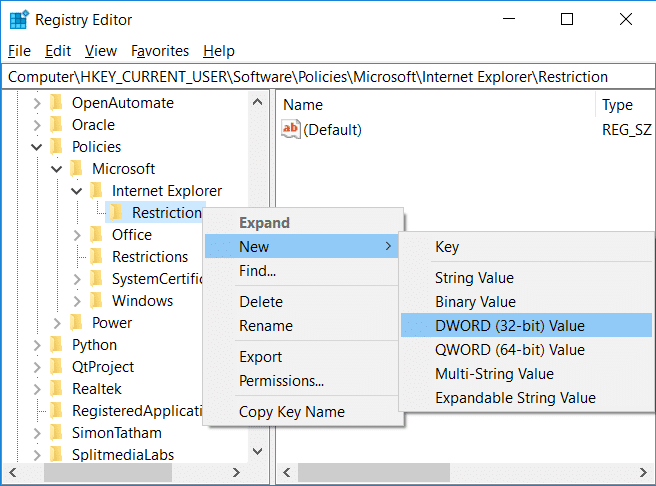Viewport: 656px width, 486px height.
Task: Click the Name column header
Action: click(303, 105)
